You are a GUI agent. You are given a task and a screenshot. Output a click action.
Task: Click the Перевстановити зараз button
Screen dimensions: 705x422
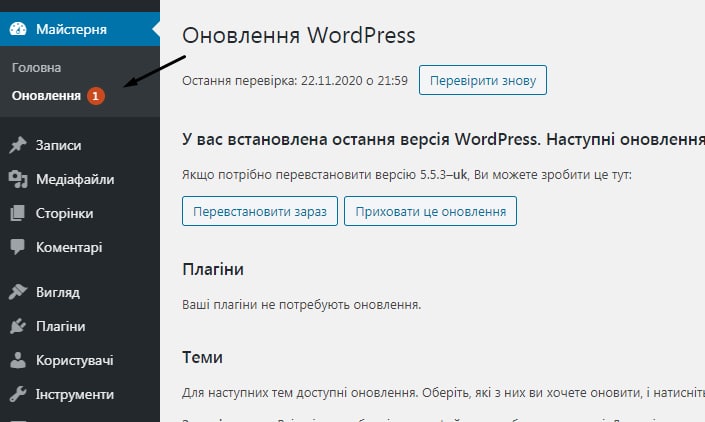pos(260,211)
